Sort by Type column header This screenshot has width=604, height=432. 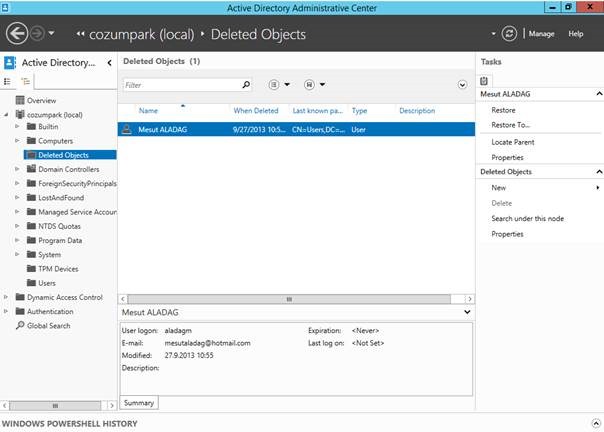click(359, 111)
